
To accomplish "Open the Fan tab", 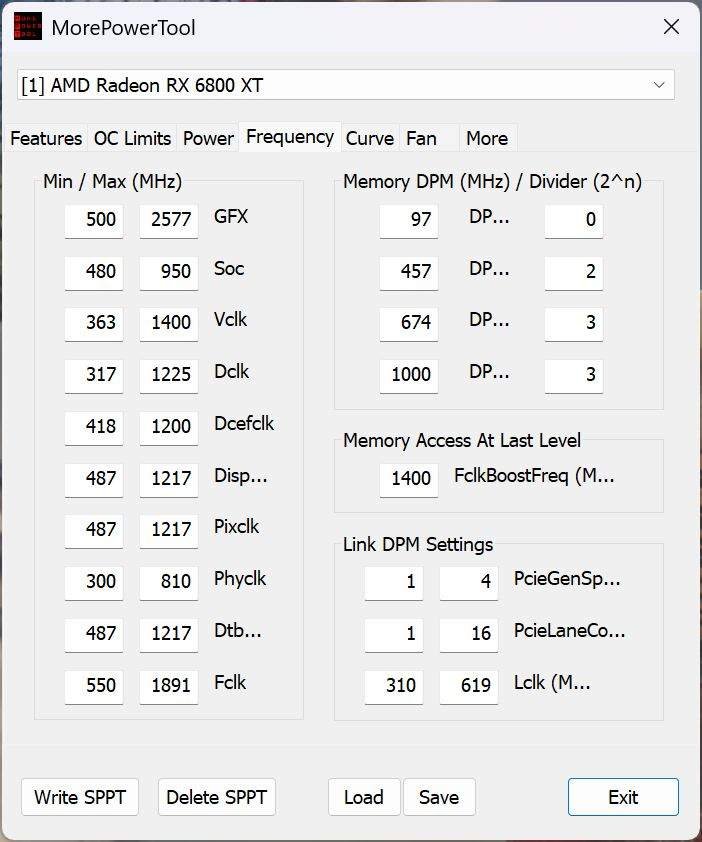I will click(x=421, y=138).
